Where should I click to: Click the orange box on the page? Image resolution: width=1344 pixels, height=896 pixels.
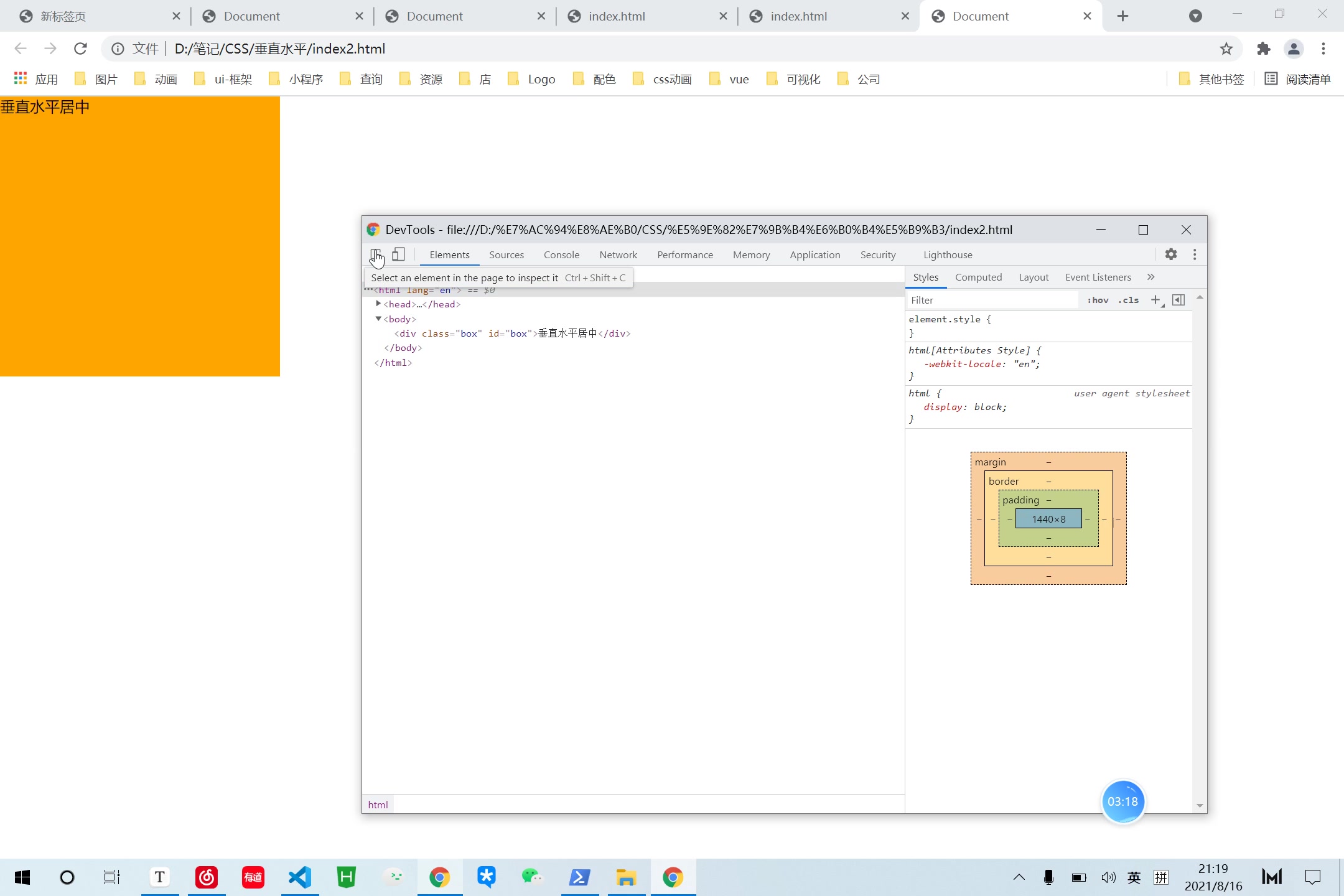click(140, 236)
